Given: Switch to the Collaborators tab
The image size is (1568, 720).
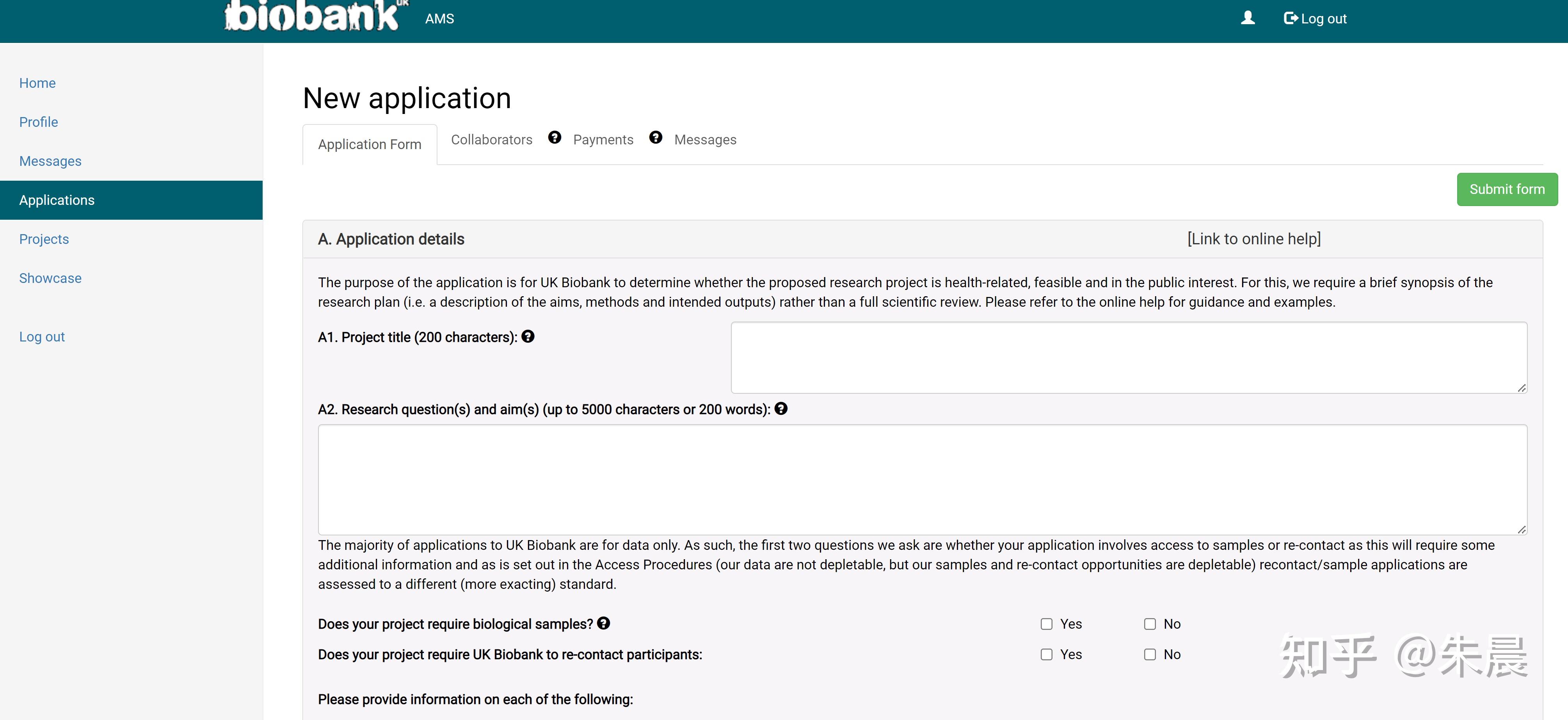Looking at the screenshot, I should pos(491,140).
